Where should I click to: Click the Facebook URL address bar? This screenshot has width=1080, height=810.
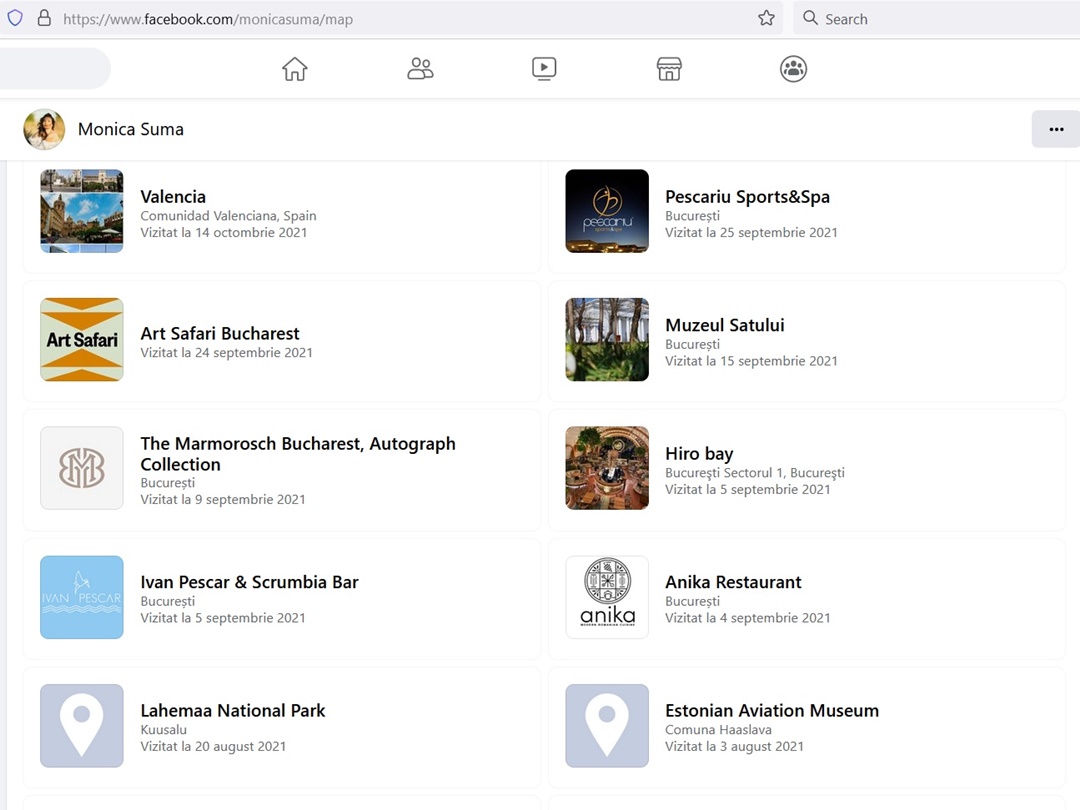click(x=400, y=18)
